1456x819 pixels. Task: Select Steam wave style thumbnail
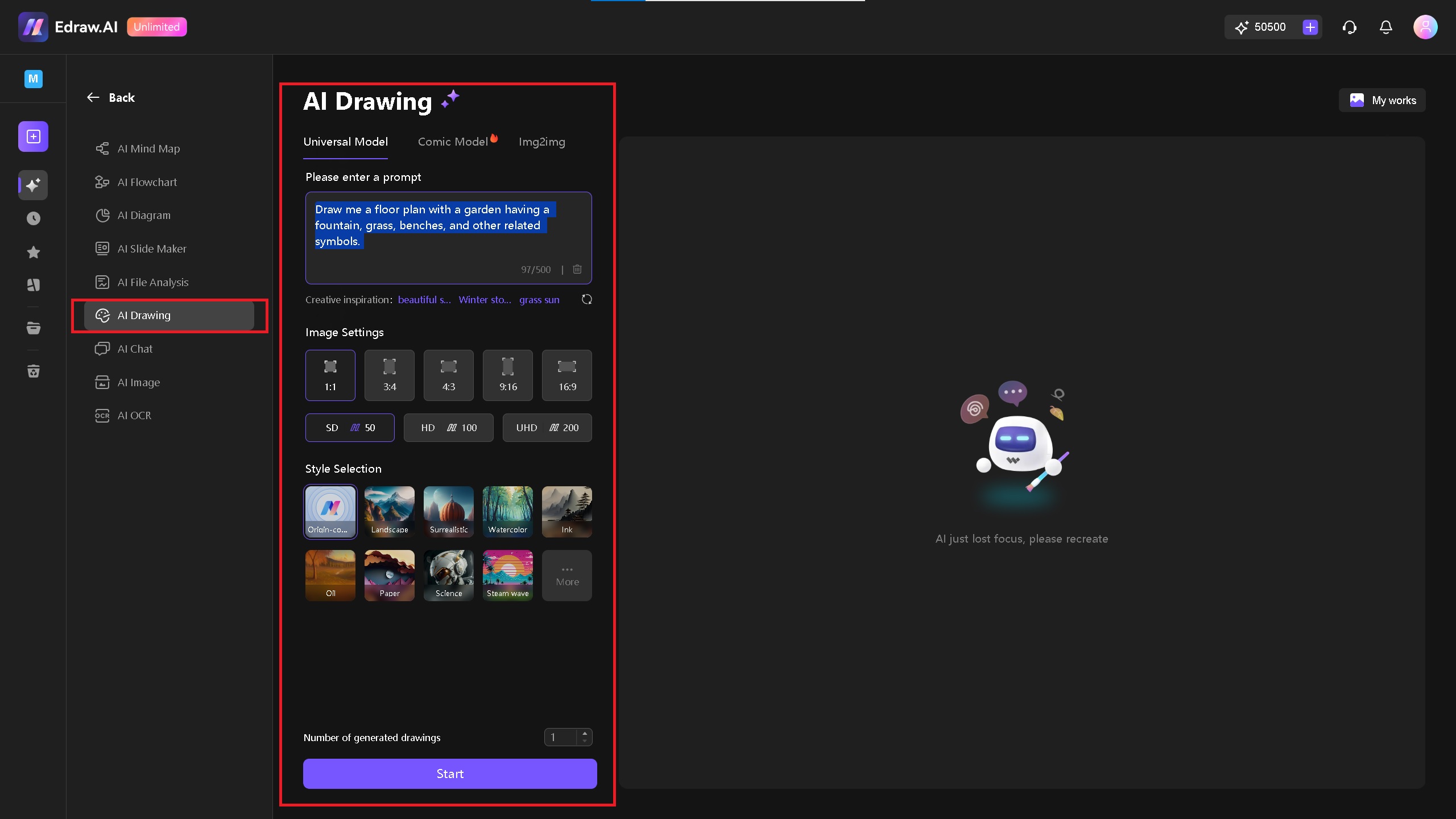(507, 575)
